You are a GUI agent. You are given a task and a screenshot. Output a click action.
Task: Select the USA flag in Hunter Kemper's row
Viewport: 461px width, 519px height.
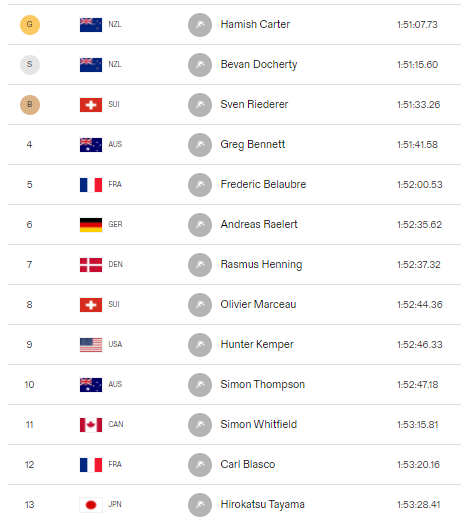click(91, 345)
